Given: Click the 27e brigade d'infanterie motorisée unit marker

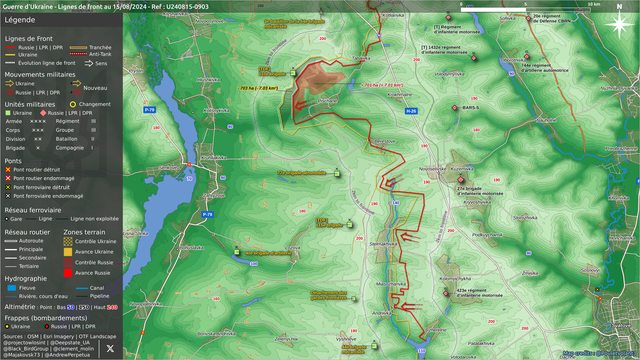Looking at the screenshot, I should [461, 180].
